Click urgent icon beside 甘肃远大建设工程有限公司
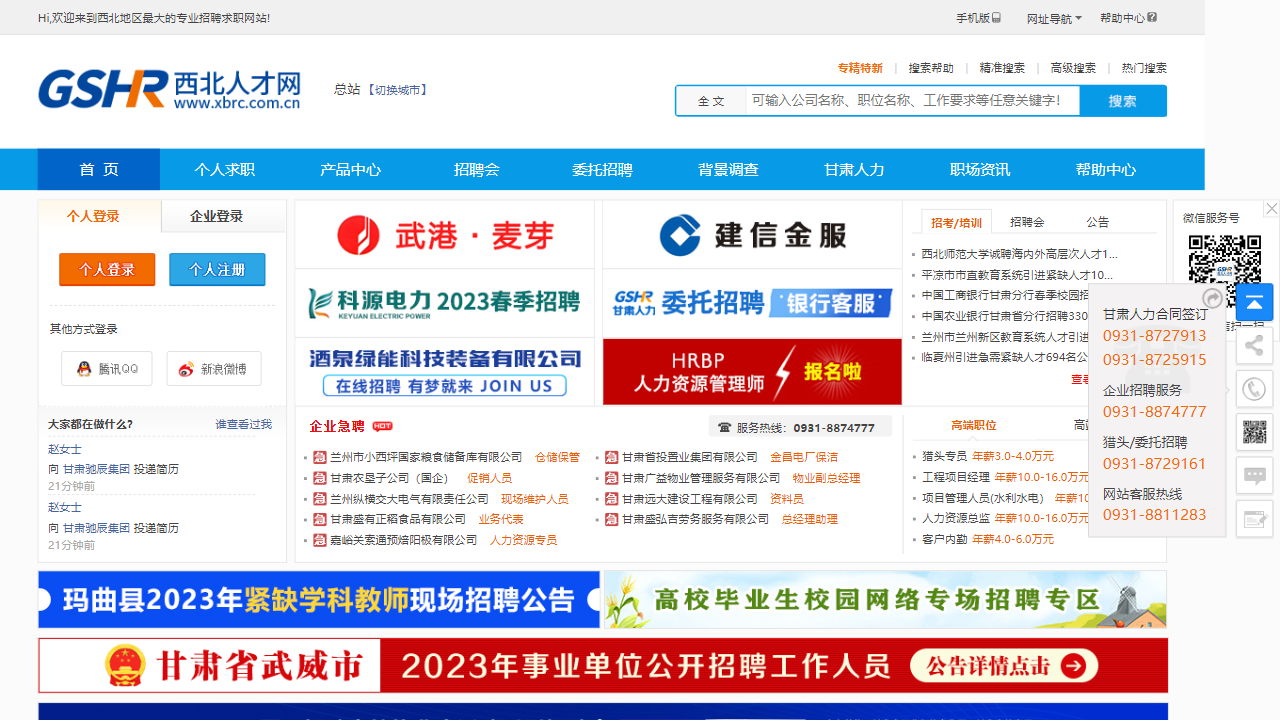1280x720 pixels. (612, 499)
